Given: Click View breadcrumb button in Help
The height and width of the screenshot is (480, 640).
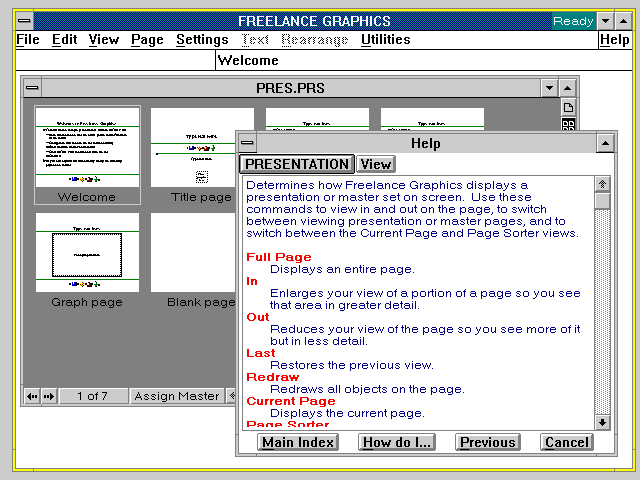Looking at the screenshot, I should pyautogui.click(x=376, y=164).
